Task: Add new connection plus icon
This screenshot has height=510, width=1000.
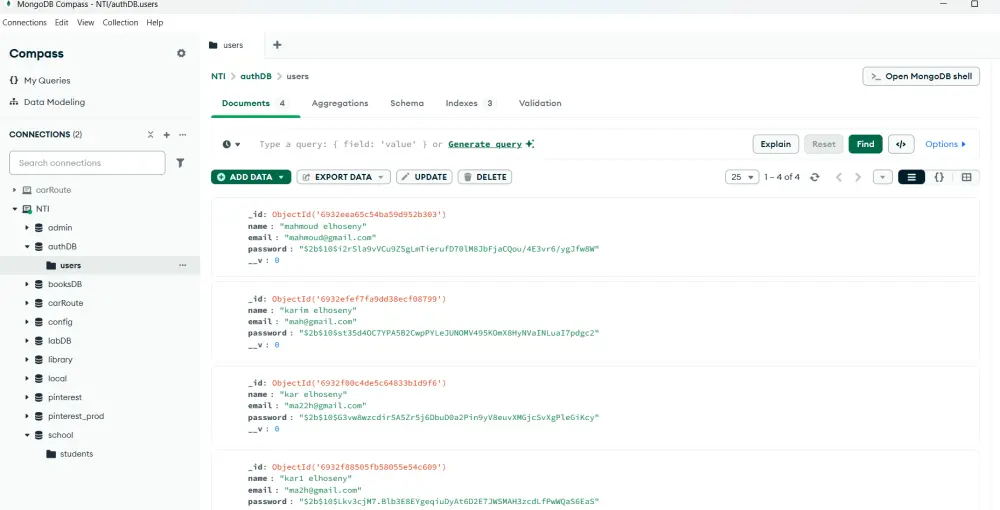Action: pos(166,135)
